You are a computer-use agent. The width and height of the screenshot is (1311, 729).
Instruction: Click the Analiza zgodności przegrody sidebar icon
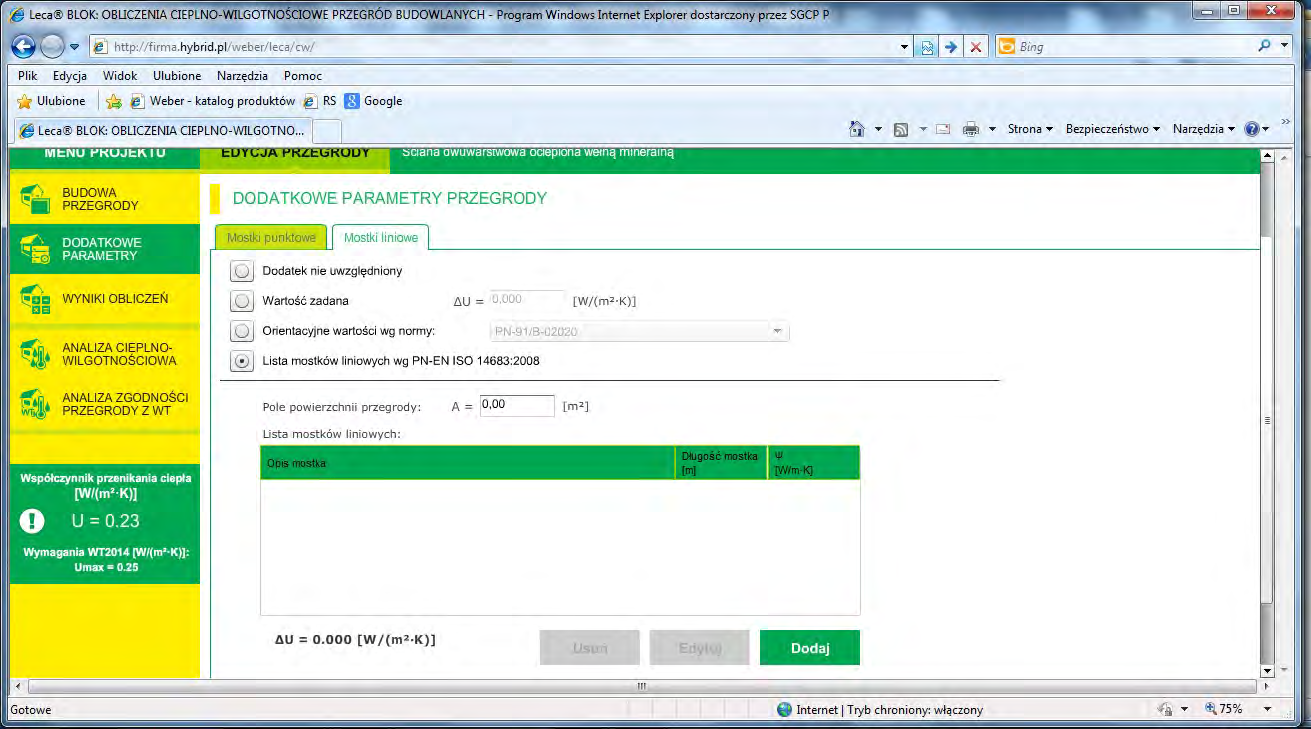click(x=36, y=404)
